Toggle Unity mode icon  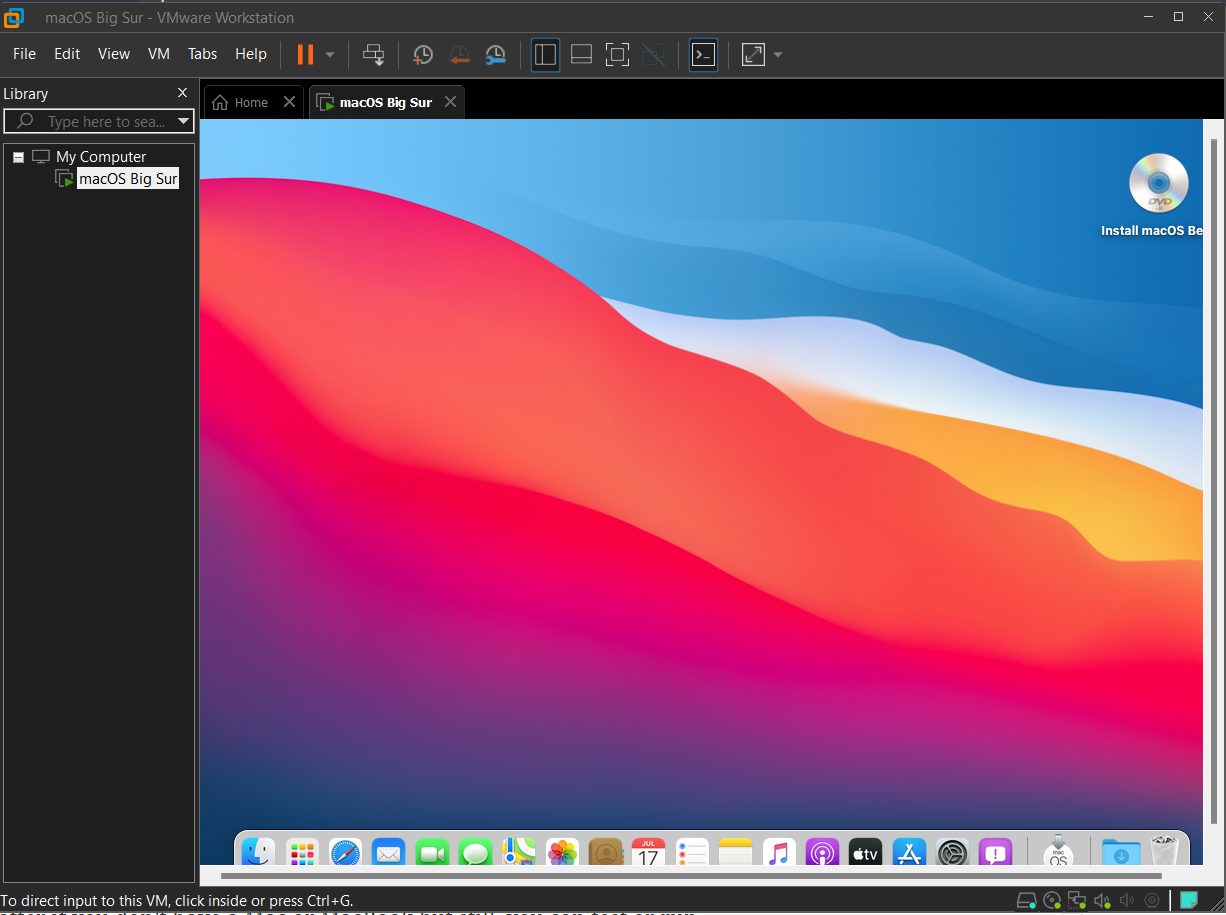point(653,55)
